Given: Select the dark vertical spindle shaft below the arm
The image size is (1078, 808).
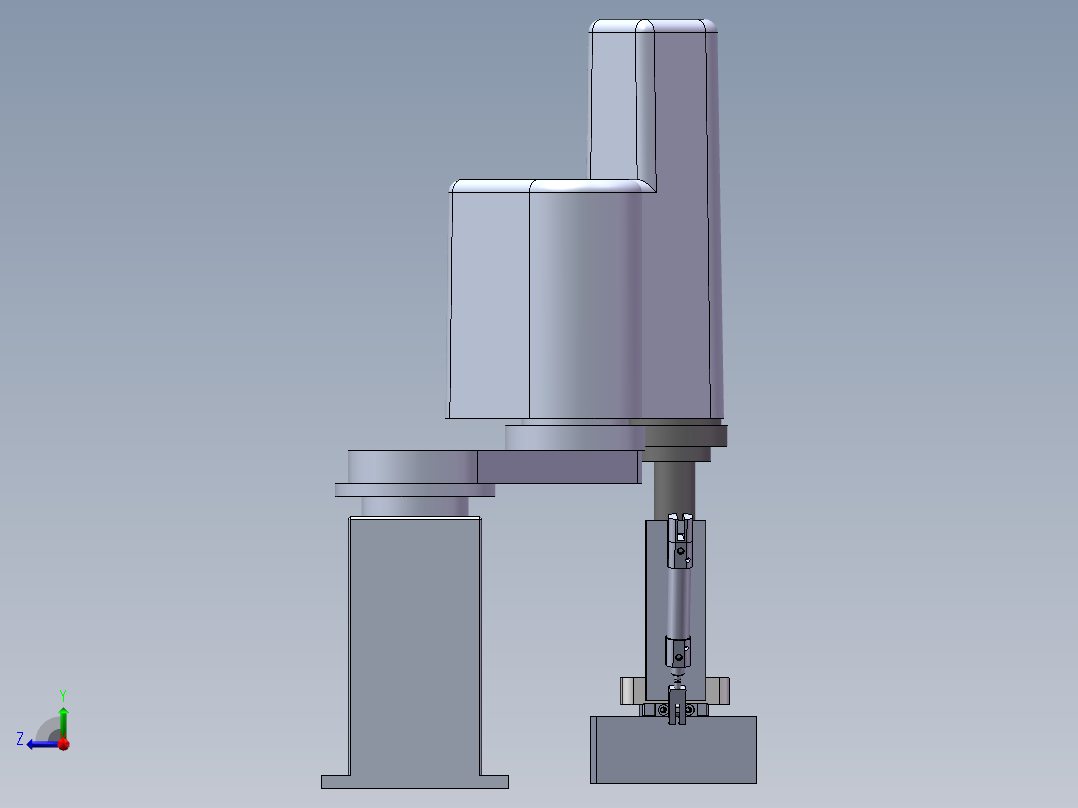Looking at the screenshot, I should click(x=674, y=490).
